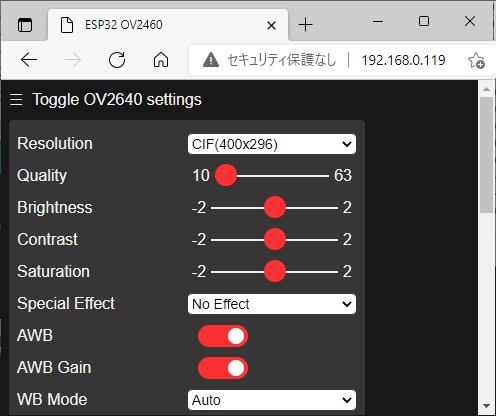The width and height of the screenshot is (496, 416).
Task: Go to the browser home icon
Action: click(x=161, y=60)
